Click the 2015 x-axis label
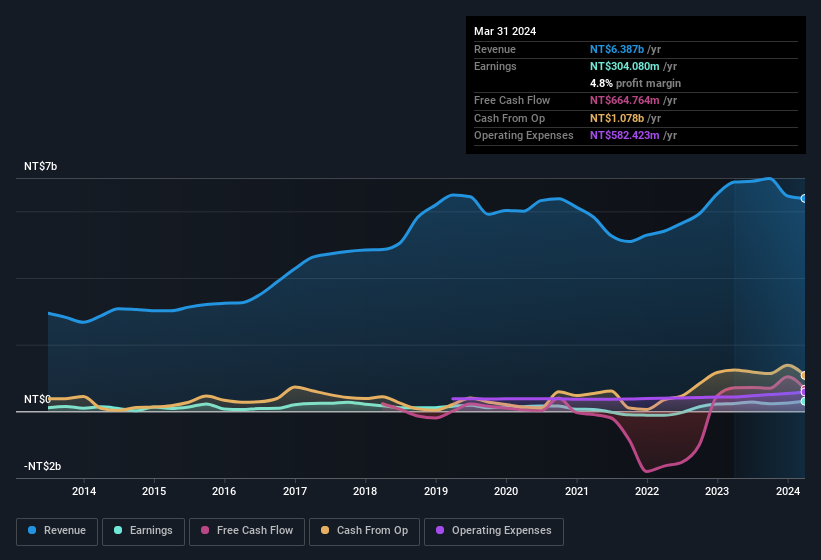The height and width of the screenshot is (560, 821). 154,491
